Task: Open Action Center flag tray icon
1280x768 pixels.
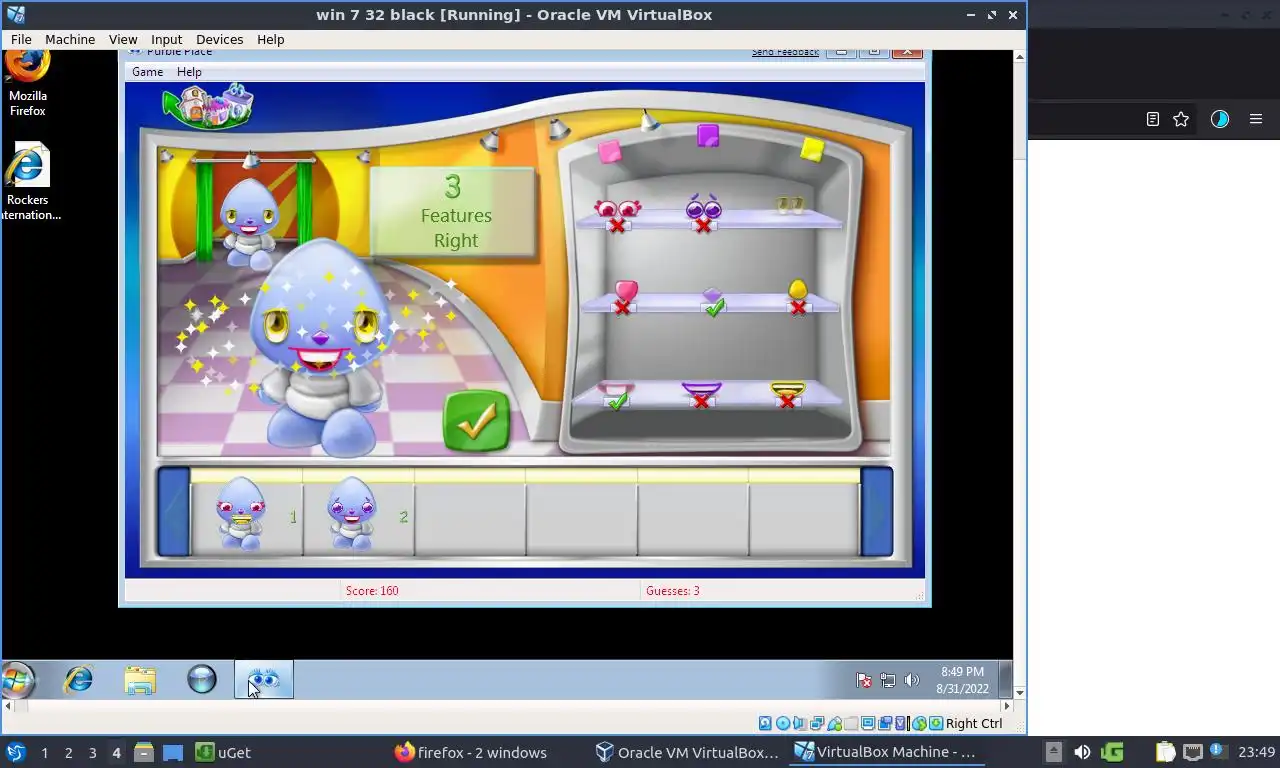Action: coord(864,680)
